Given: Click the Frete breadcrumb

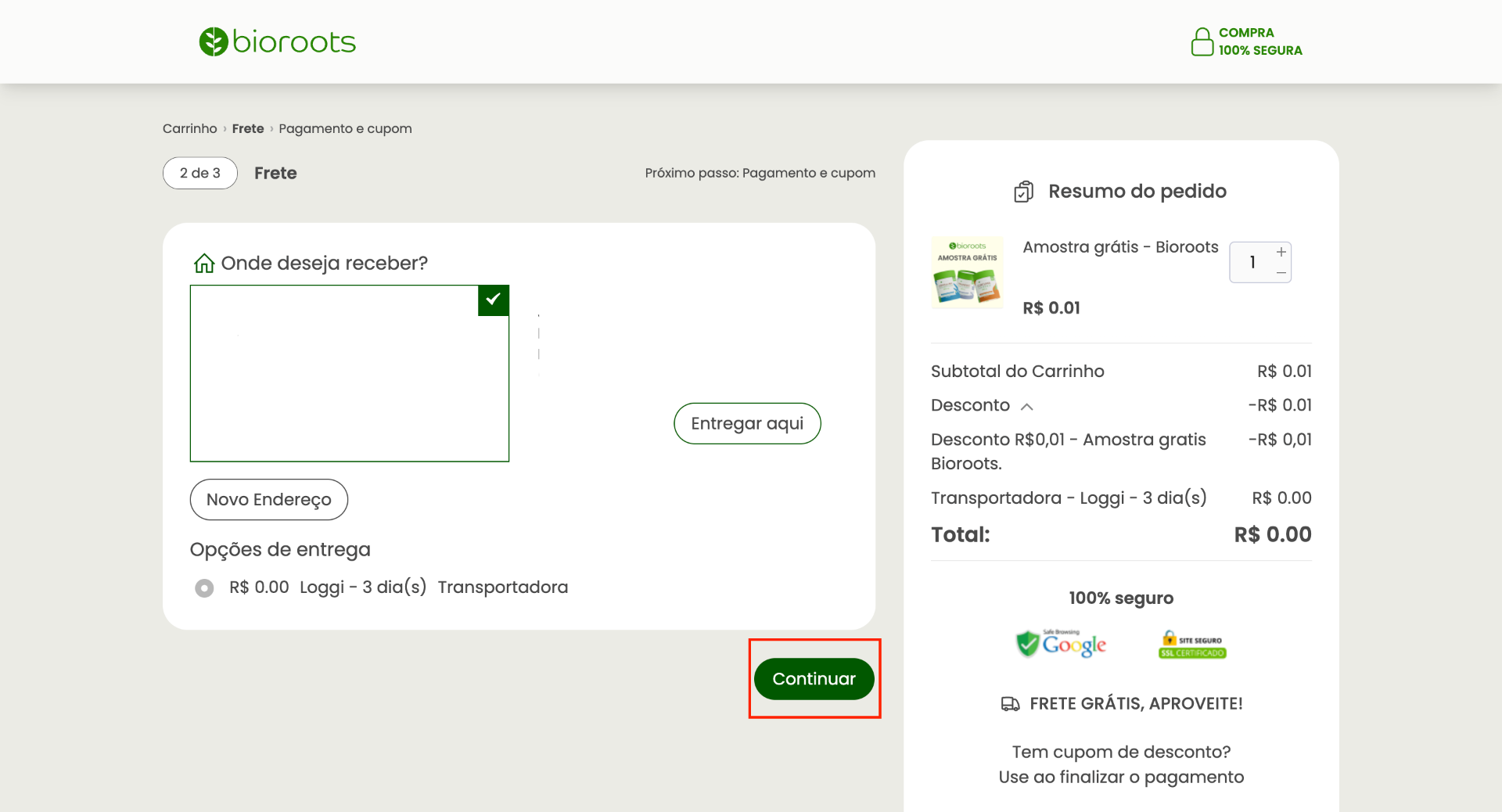Looking at the screenshot, I should pyautogui.click(x=248, y=128).
